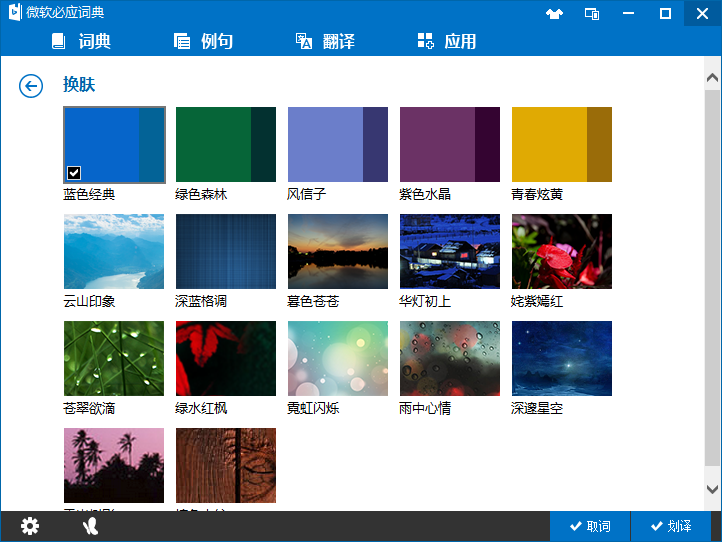
Task: Go back using the circular arrow button
Action: coord(31,86)
